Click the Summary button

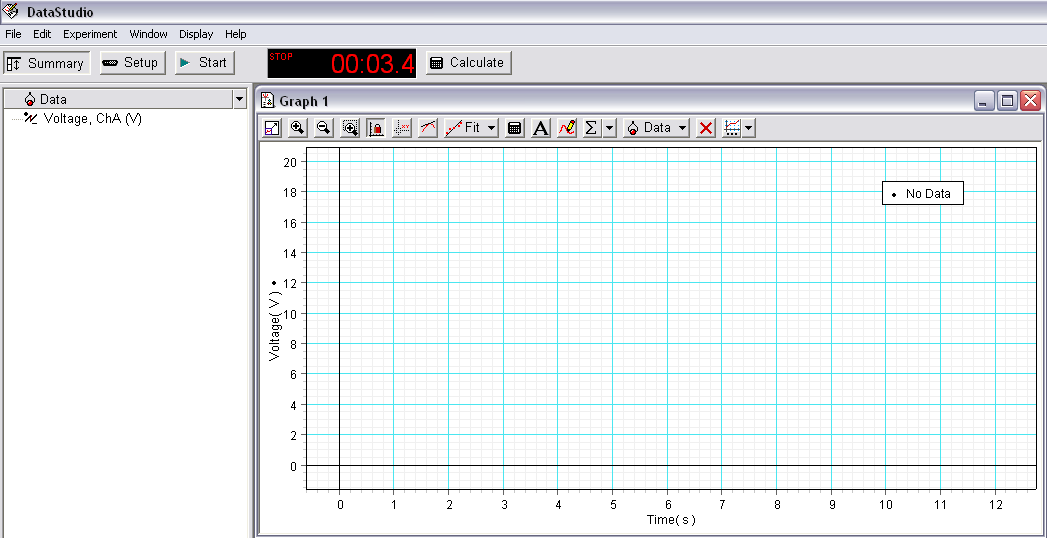[x=47, y=63]
